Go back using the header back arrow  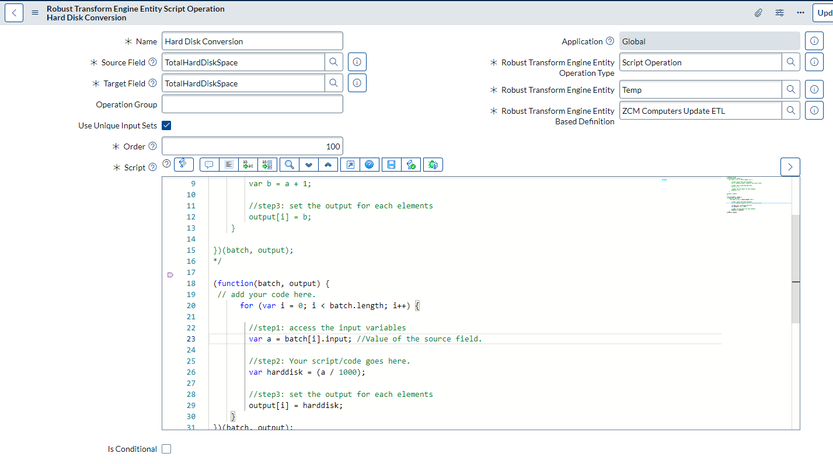[14, 13]
